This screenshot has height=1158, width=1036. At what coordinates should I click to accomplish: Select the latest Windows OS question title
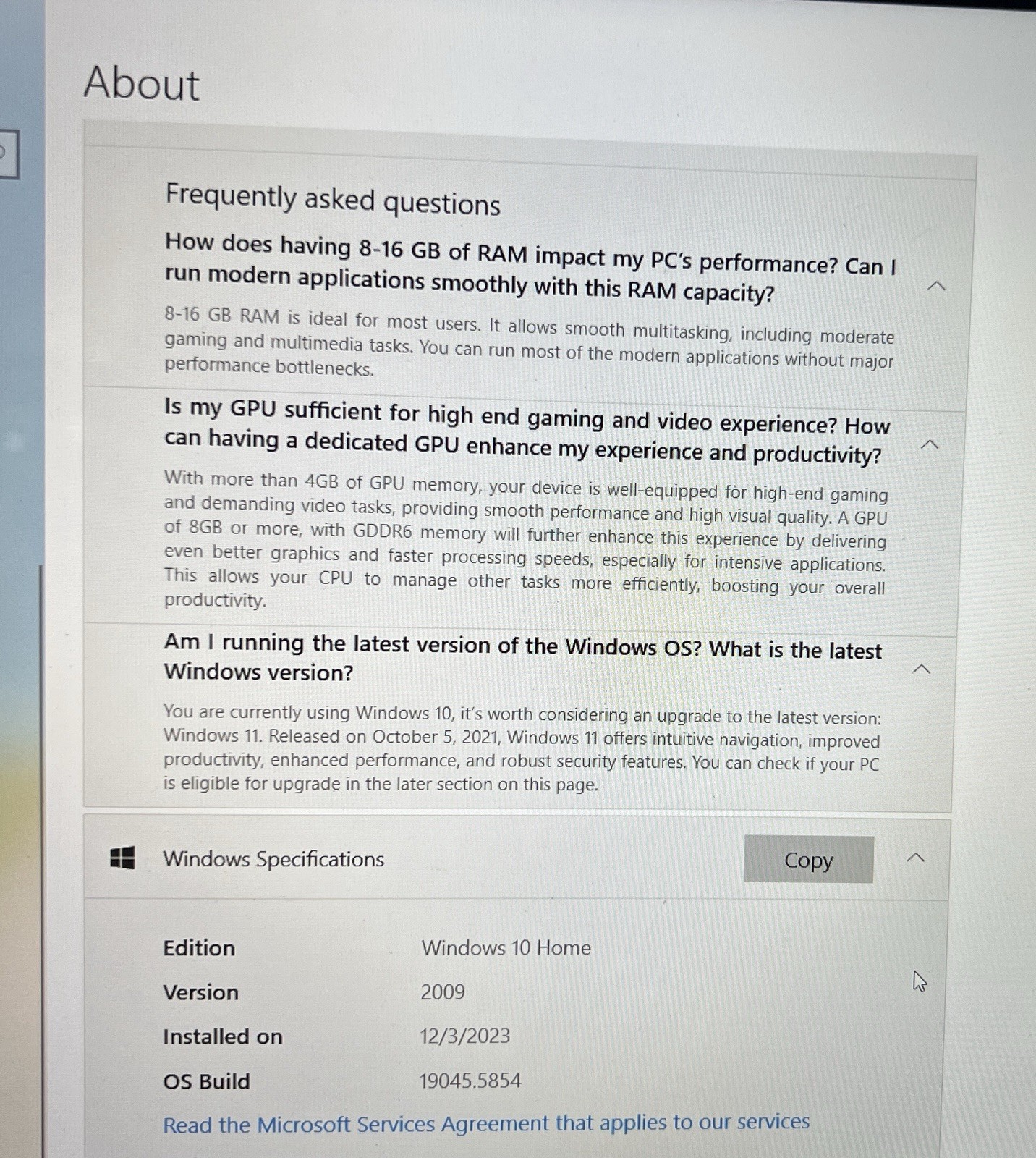(522, 658)
